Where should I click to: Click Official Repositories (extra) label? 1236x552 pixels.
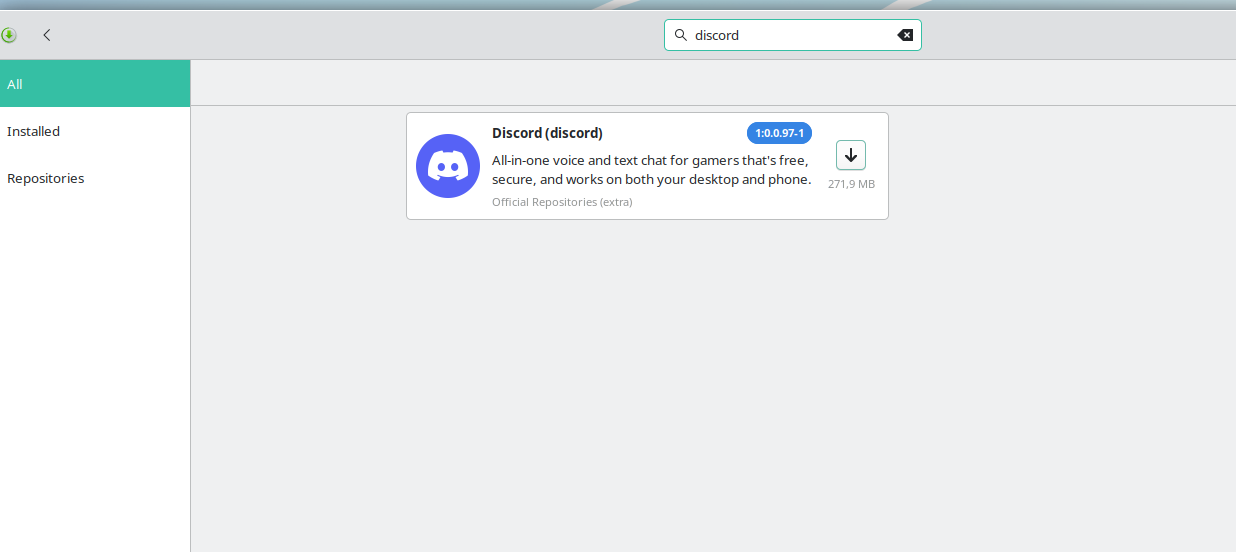click(562, 202)
